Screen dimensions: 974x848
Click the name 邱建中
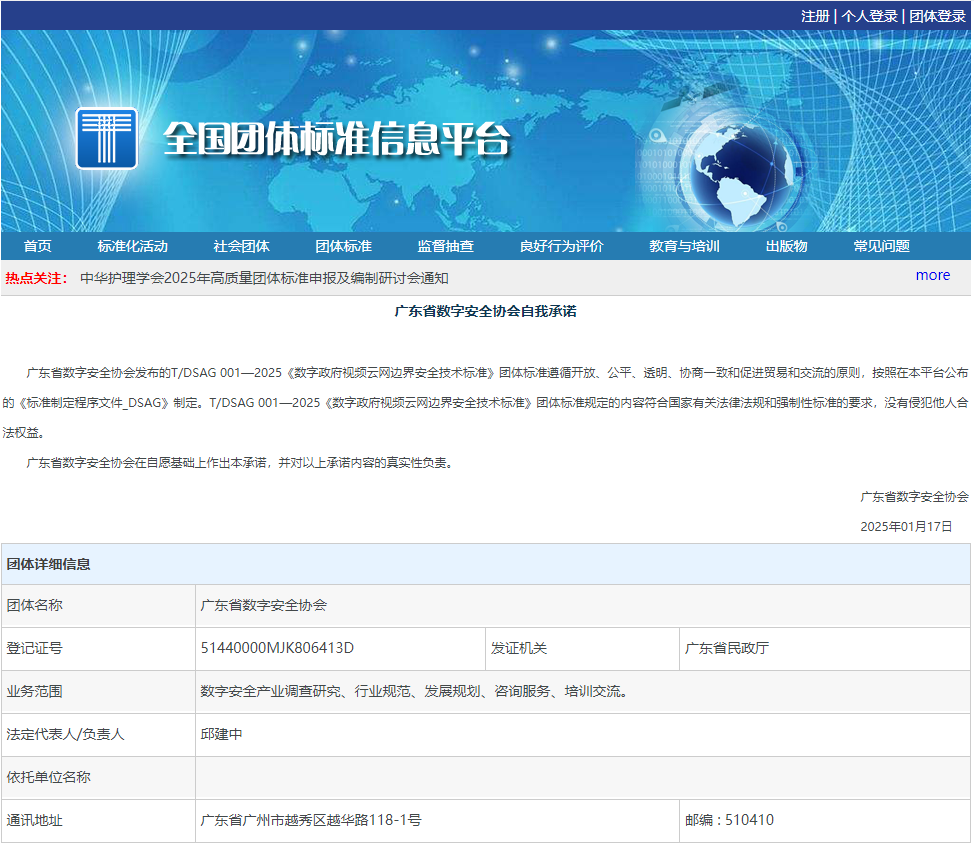click(221, 734)
